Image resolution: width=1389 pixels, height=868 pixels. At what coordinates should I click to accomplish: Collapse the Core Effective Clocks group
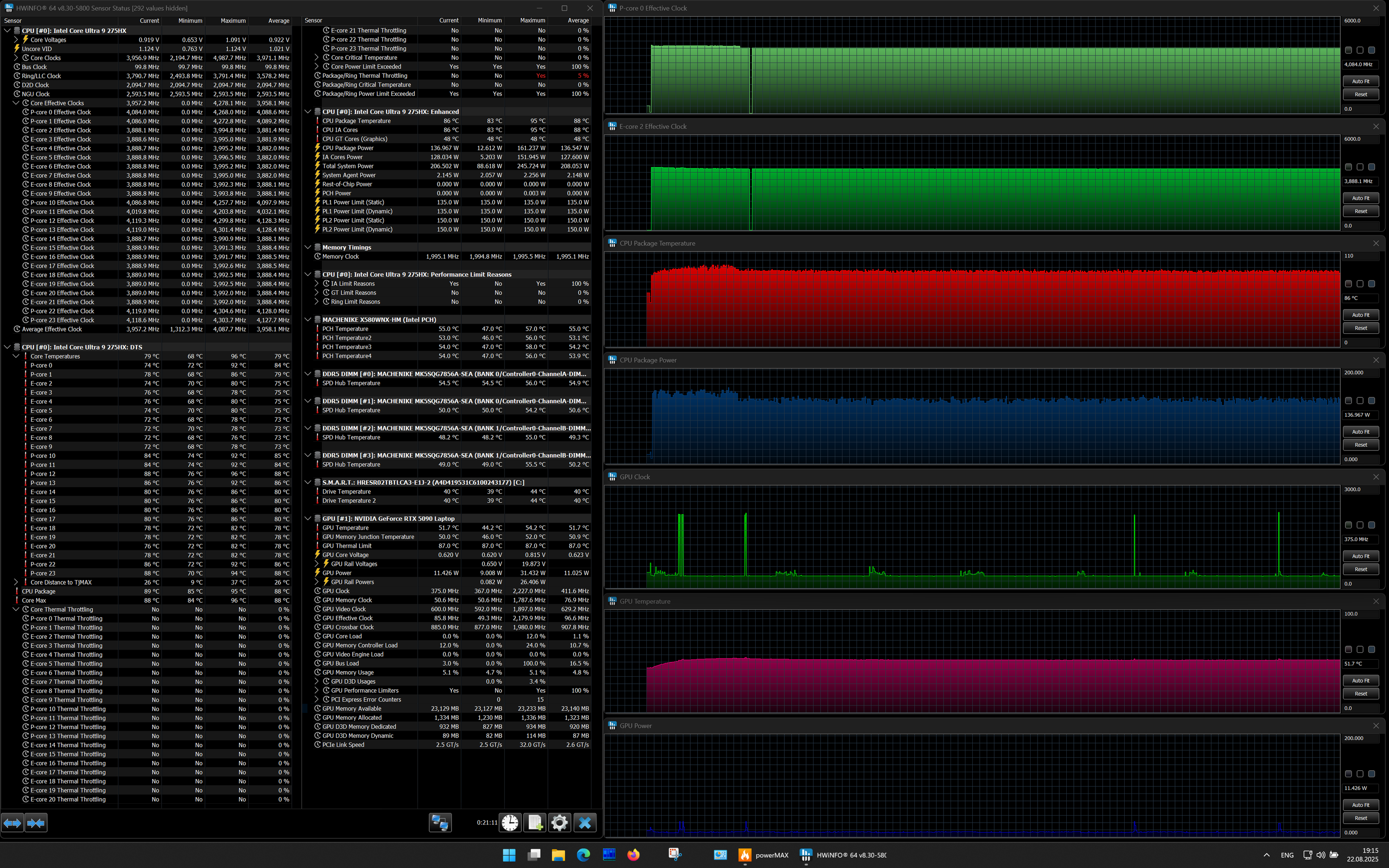(16, 103)
